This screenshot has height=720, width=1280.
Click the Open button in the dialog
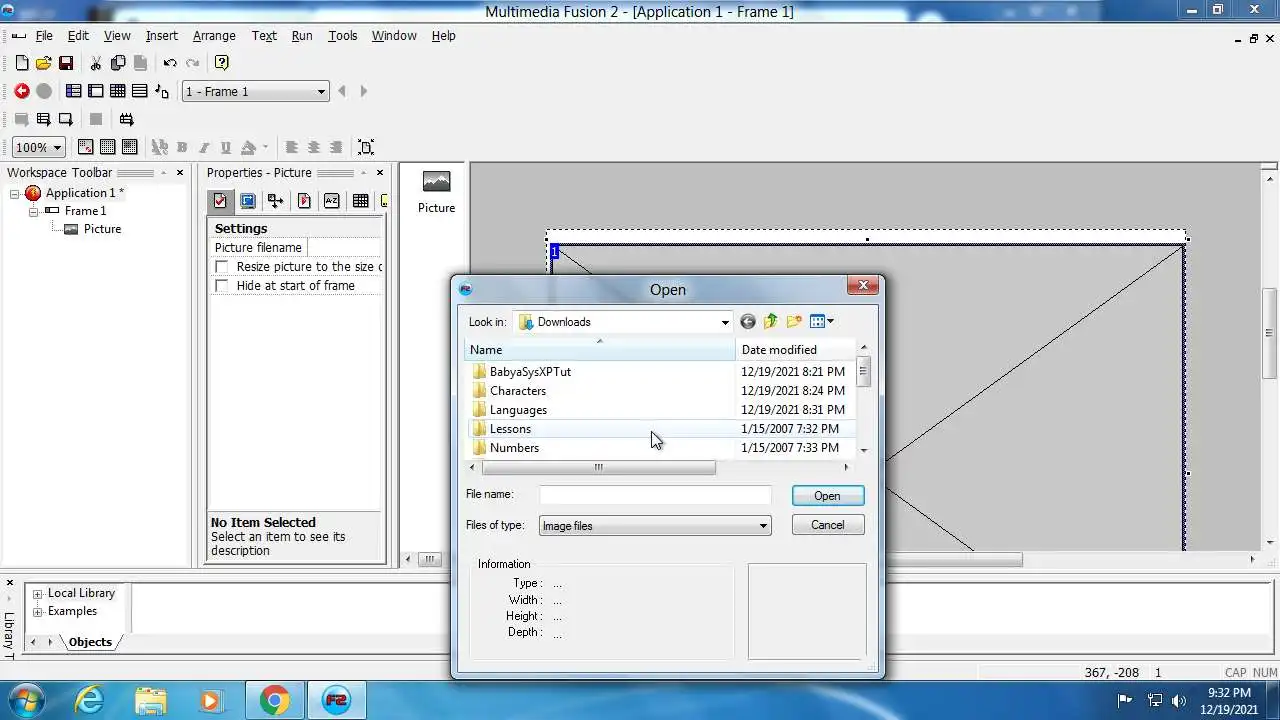click(827, 496)
